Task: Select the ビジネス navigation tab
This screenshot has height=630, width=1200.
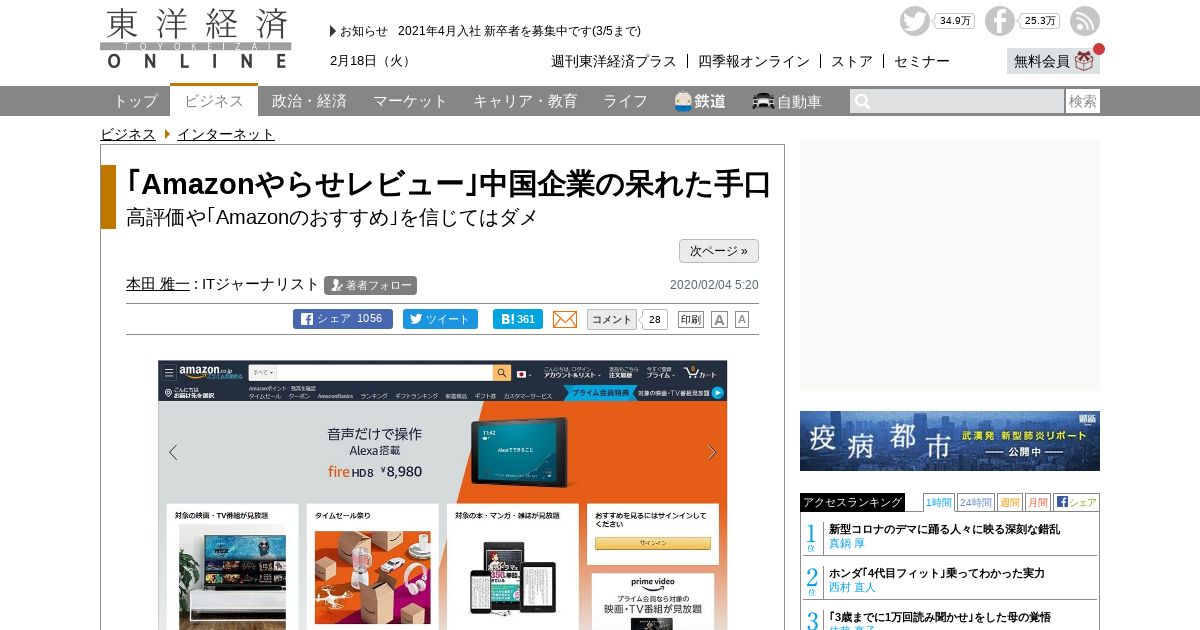Action: tap(214, 100)
